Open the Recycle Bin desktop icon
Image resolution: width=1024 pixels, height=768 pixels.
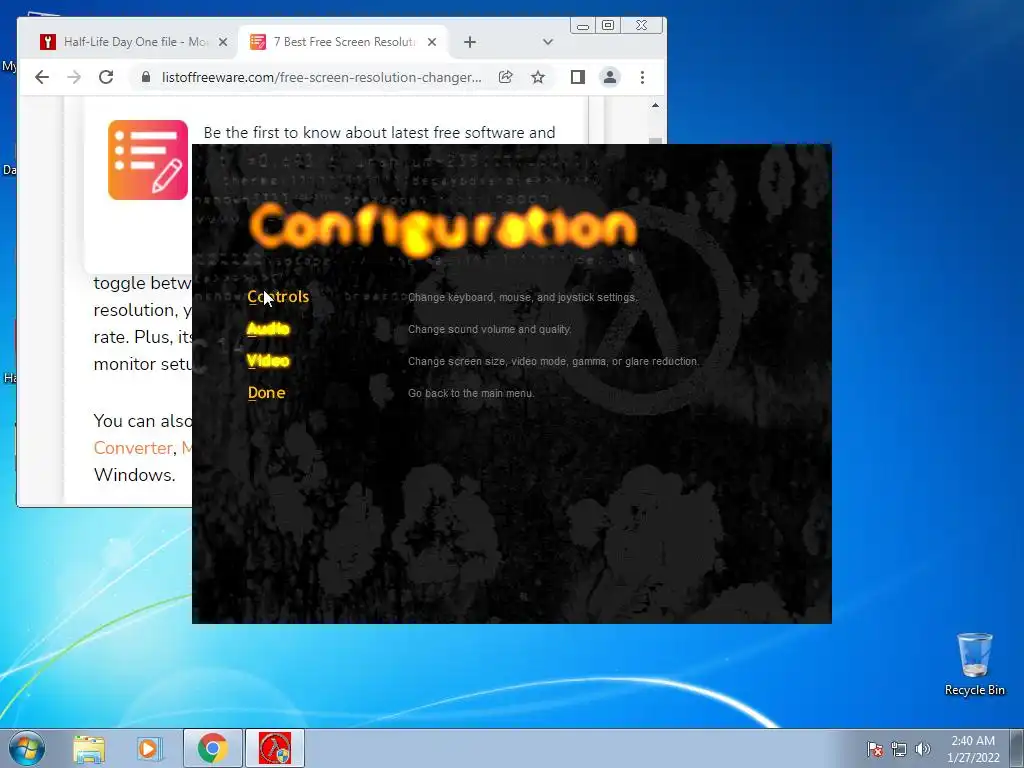[x=974, y=665]
